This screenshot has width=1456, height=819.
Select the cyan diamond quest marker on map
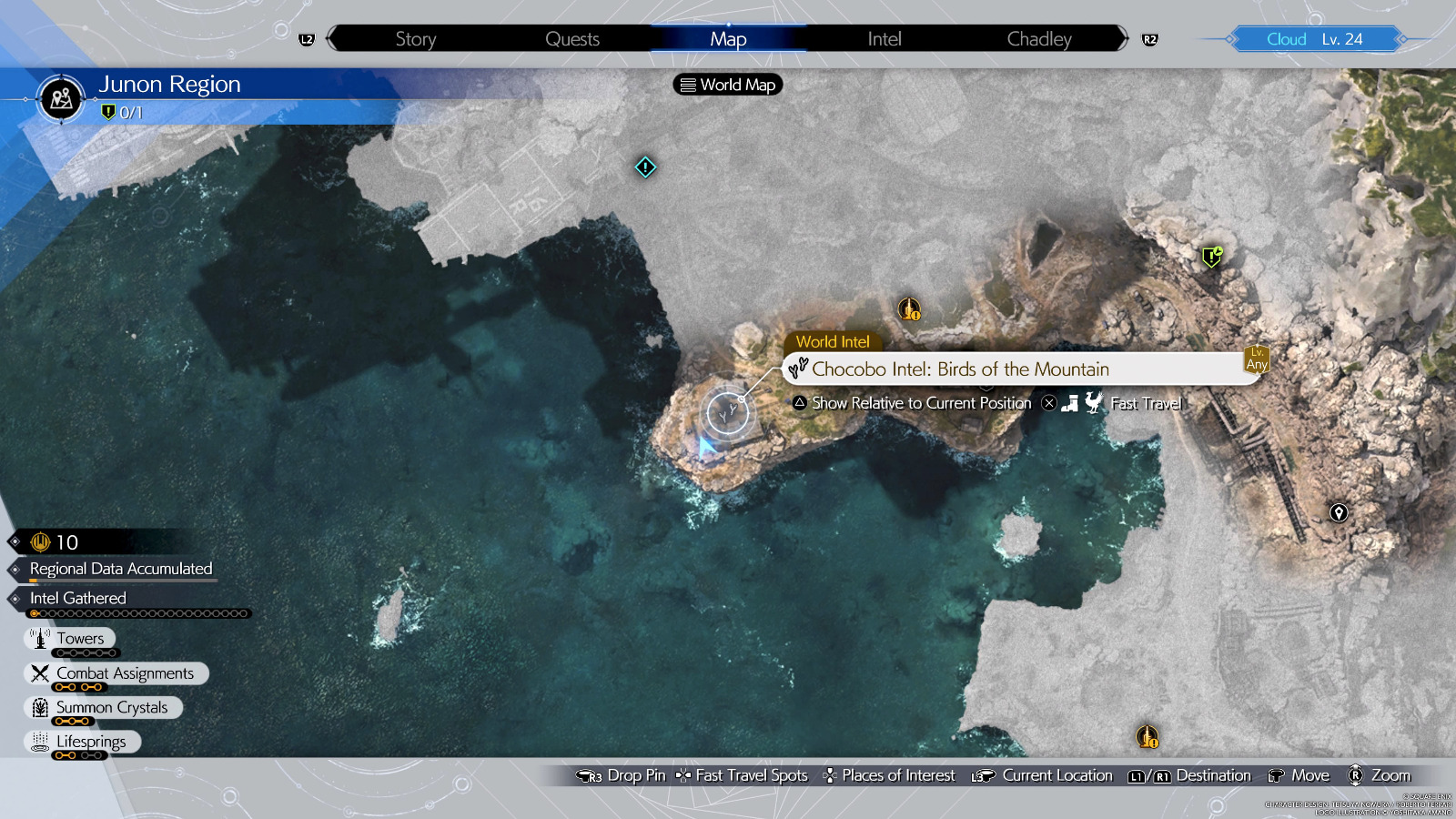click(x=645, y=167)
